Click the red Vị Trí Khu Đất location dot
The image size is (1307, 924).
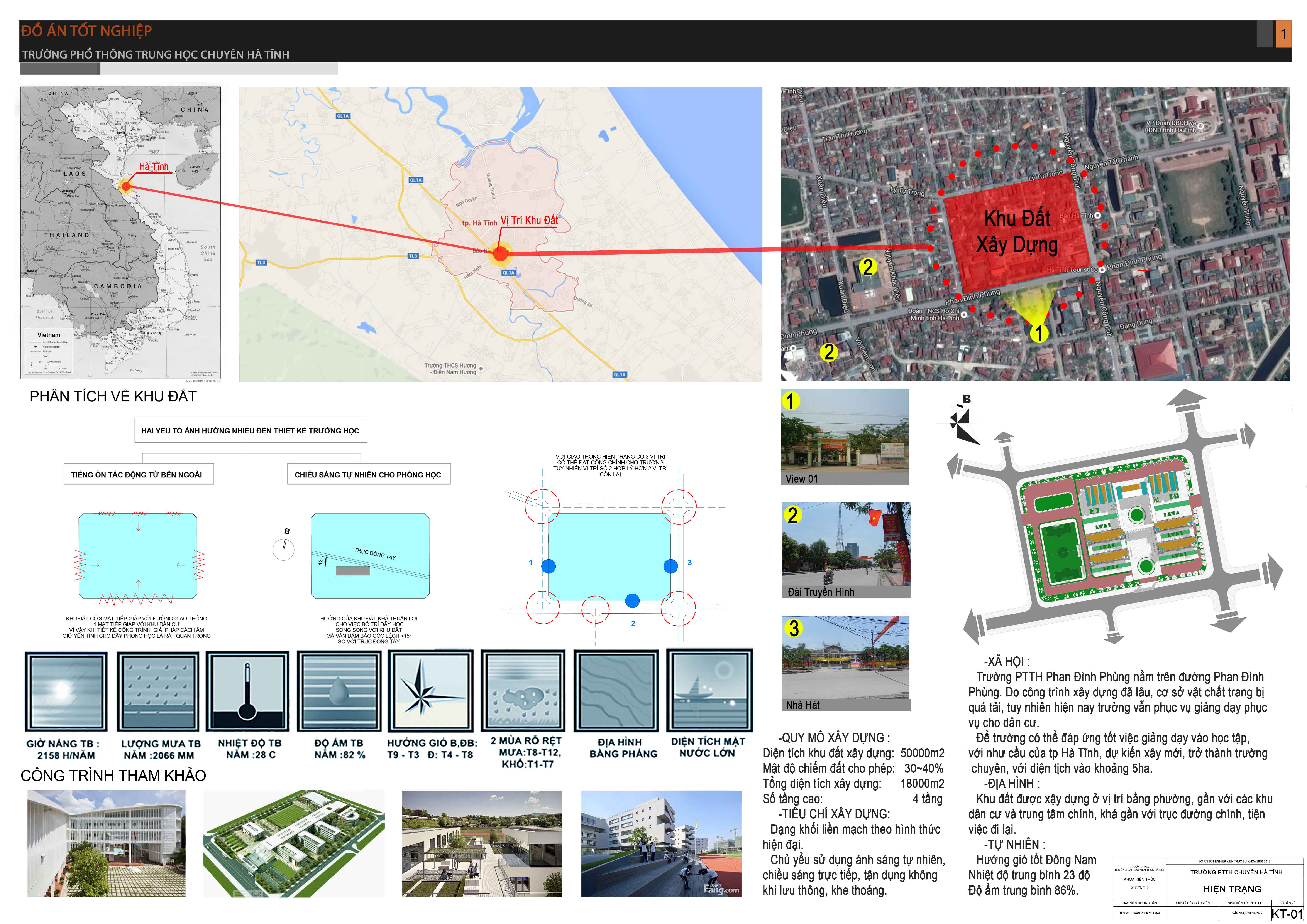coord(500,254)
